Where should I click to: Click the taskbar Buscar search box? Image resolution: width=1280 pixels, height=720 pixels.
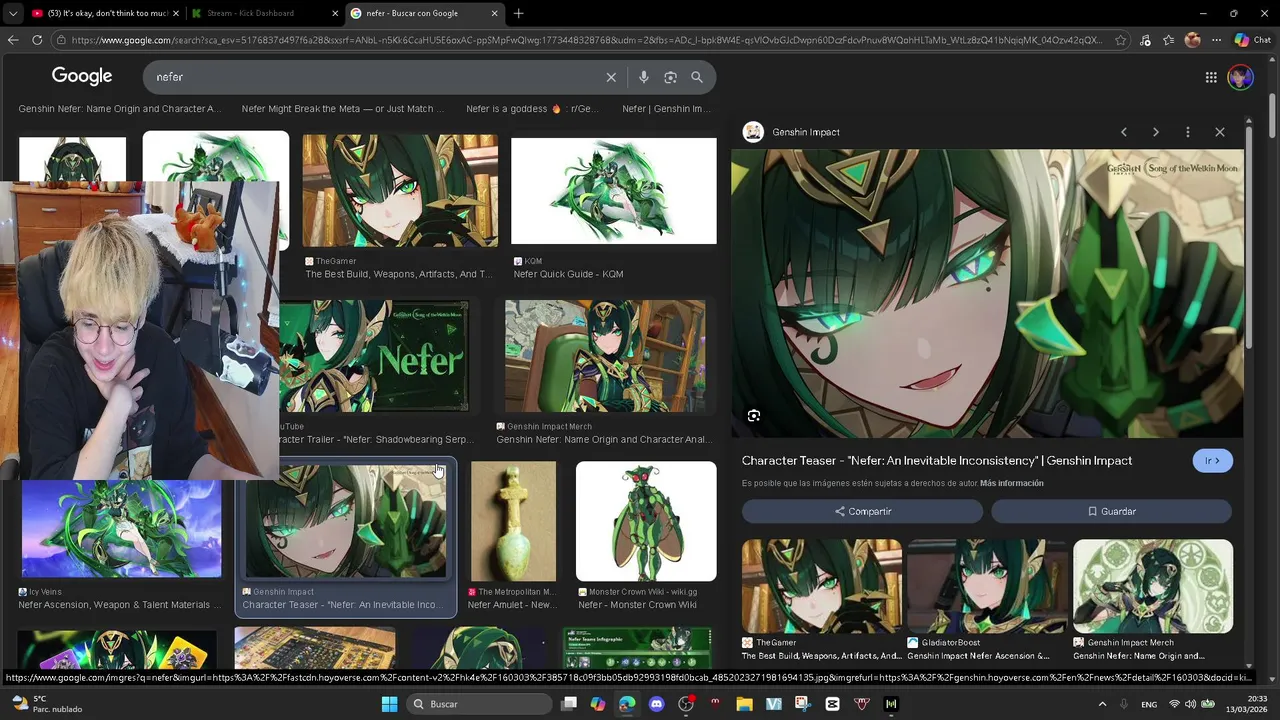479,704
